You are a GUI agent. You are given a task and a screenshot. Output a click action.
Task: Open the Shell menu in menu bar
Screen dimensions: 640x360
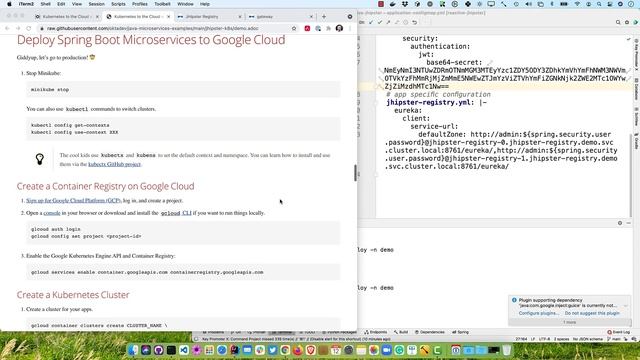point(46,4)
